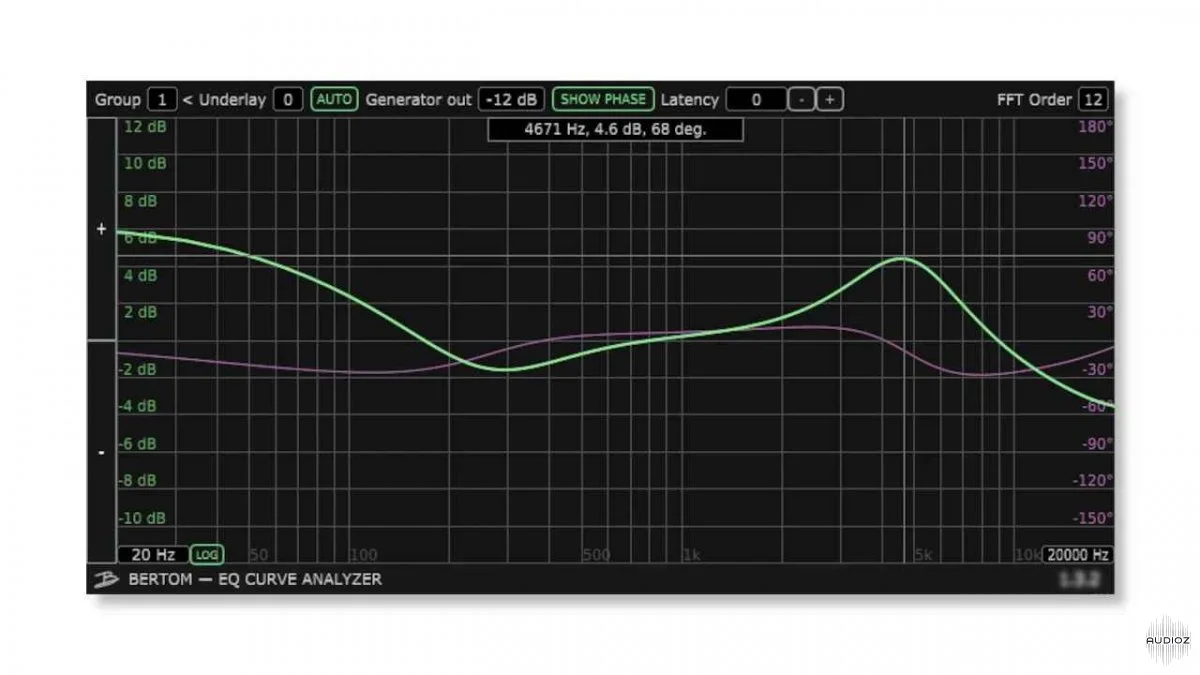The height and width of the screenshot is (675, 1200).
Task: Click the '180°' phase scale label
Action: (x=1094, y=127)
